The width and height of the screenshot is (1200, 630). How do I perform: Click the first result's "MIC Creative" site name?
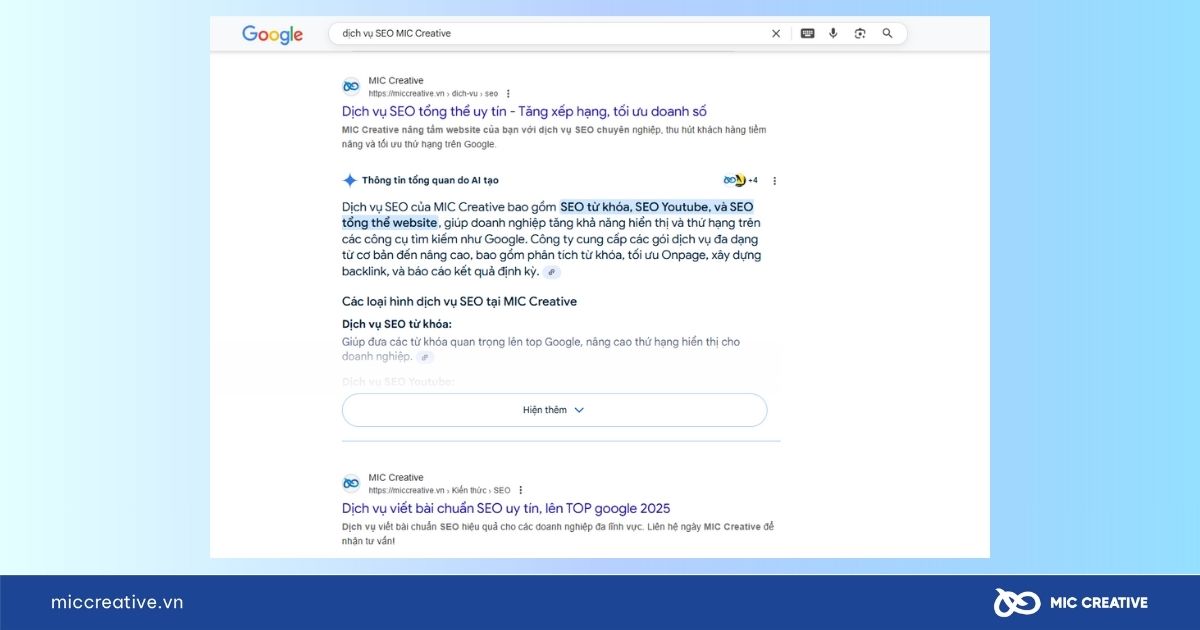click(x=396, y=81)
